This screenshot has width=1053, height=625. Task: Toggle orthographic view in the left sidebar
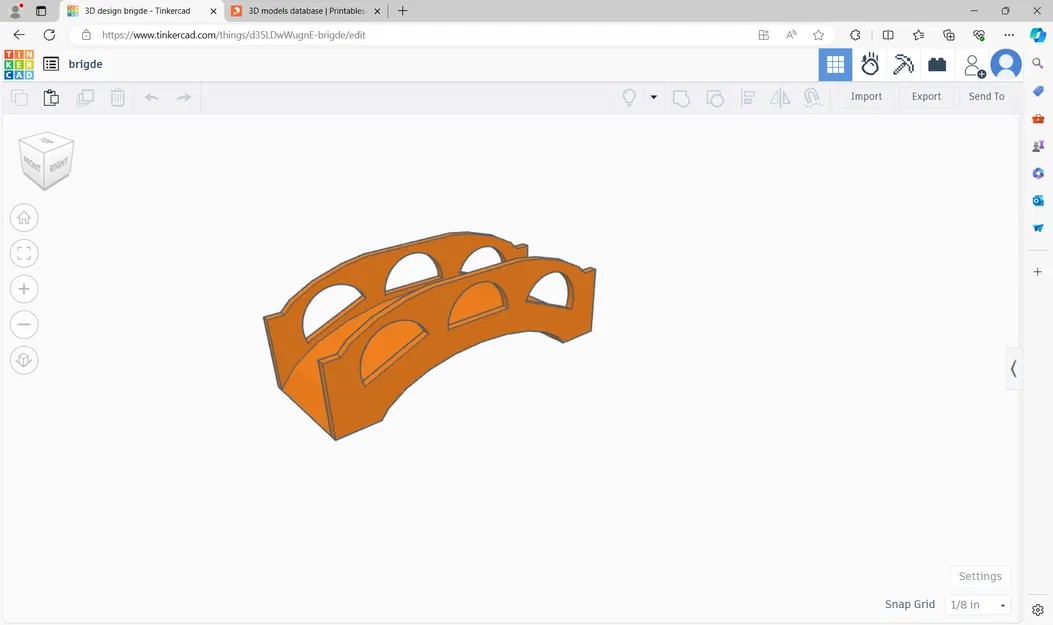[x=24, y=360]
